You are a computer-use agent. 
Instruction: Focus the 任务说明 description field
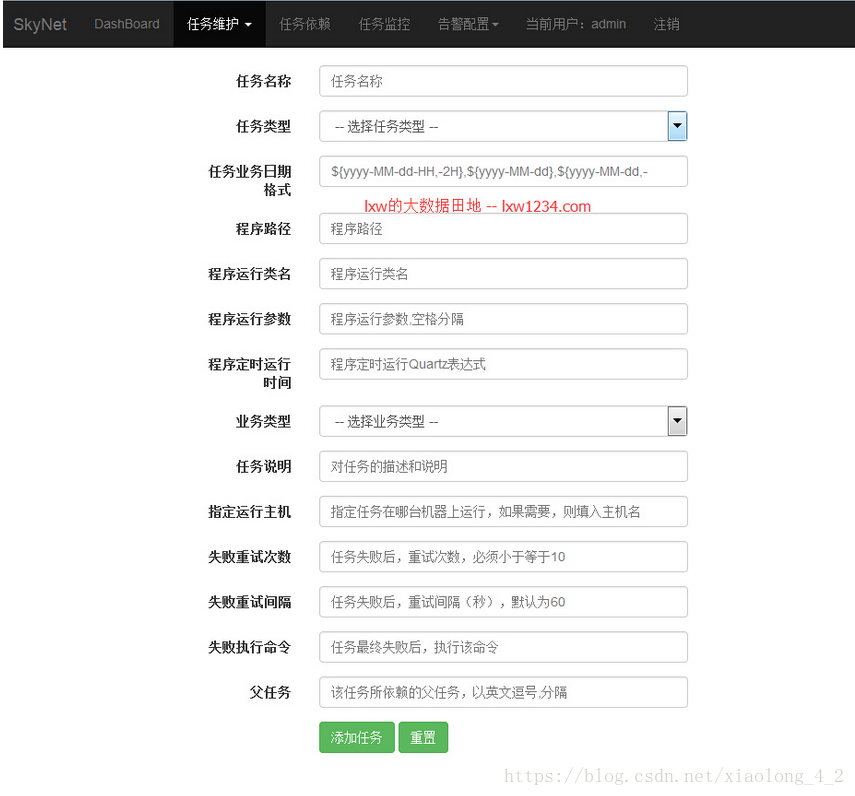tap(503, 467)
